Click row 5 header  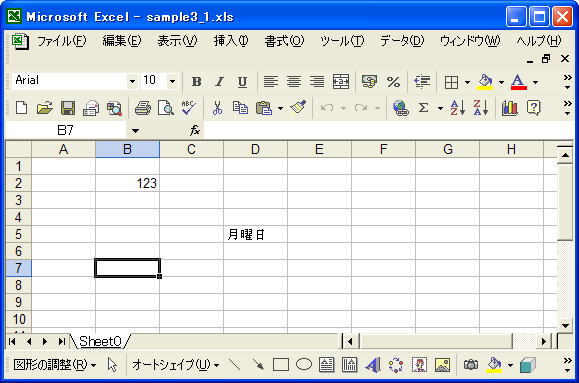18,234
